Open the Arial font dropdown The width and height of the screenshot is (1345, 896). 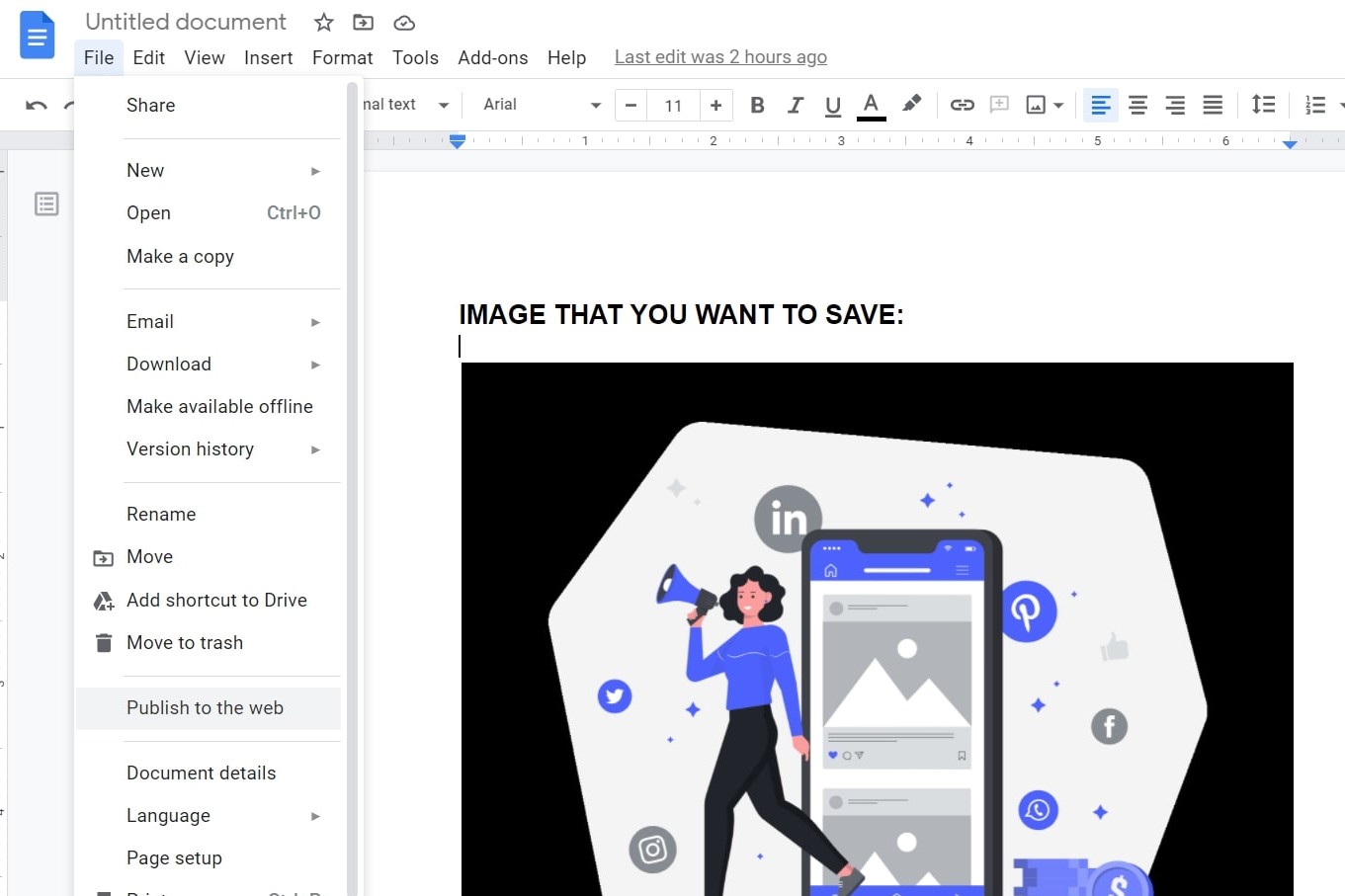pyautogui.click(x=542, y=105)
